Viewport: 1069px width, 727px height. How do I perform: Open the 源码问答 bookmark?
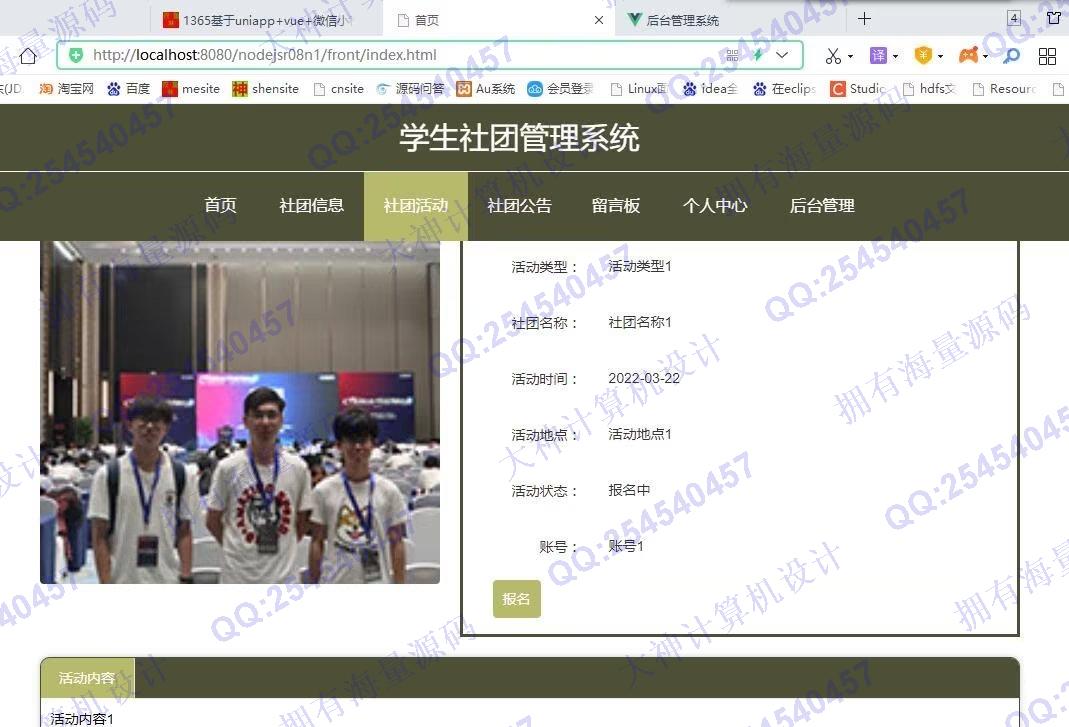(410, 89)
